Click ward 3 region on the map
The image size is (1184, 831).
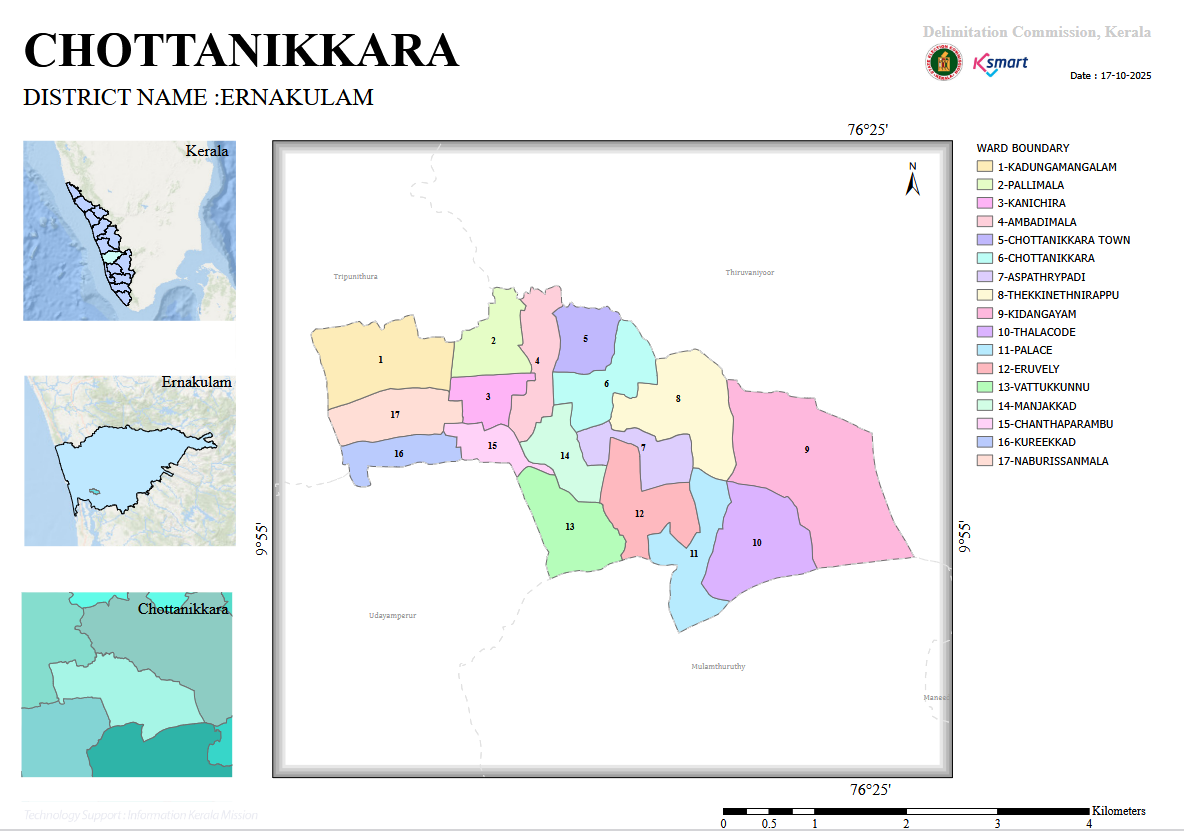coord(488,397)
